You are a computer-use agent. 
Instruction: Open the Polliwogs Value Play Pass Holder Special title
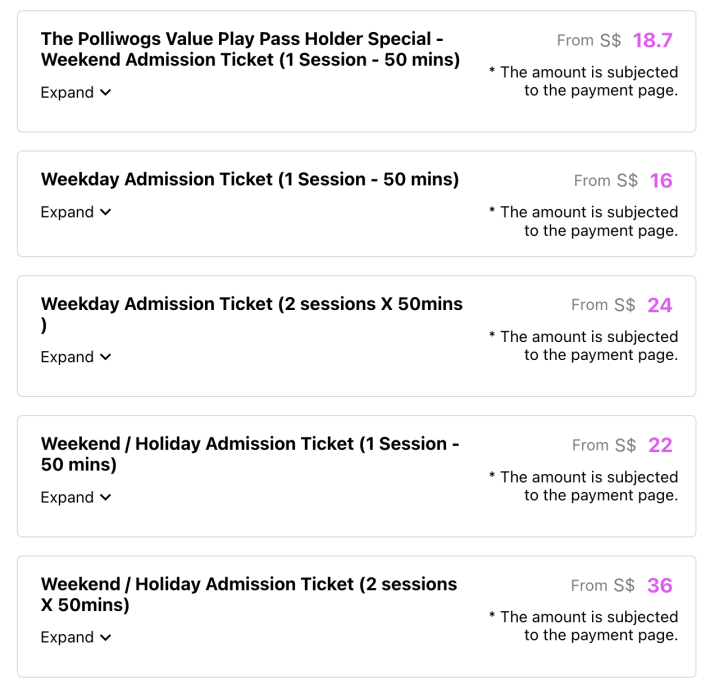pos(250,49)
